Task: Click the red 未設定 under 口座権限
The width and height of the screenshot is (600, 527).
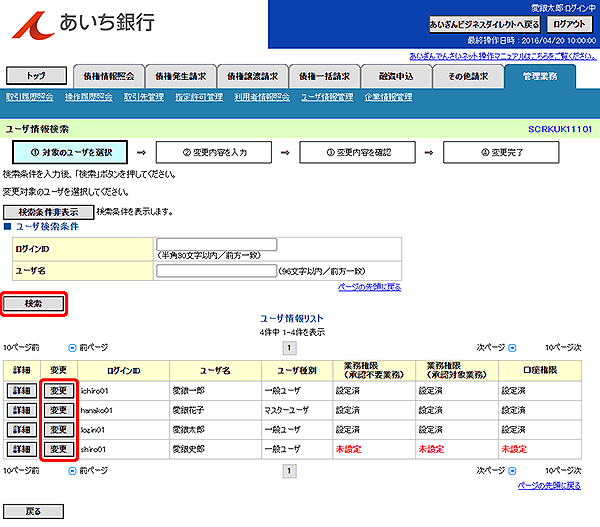Action: pyautogui.click(x=514, y=449)
